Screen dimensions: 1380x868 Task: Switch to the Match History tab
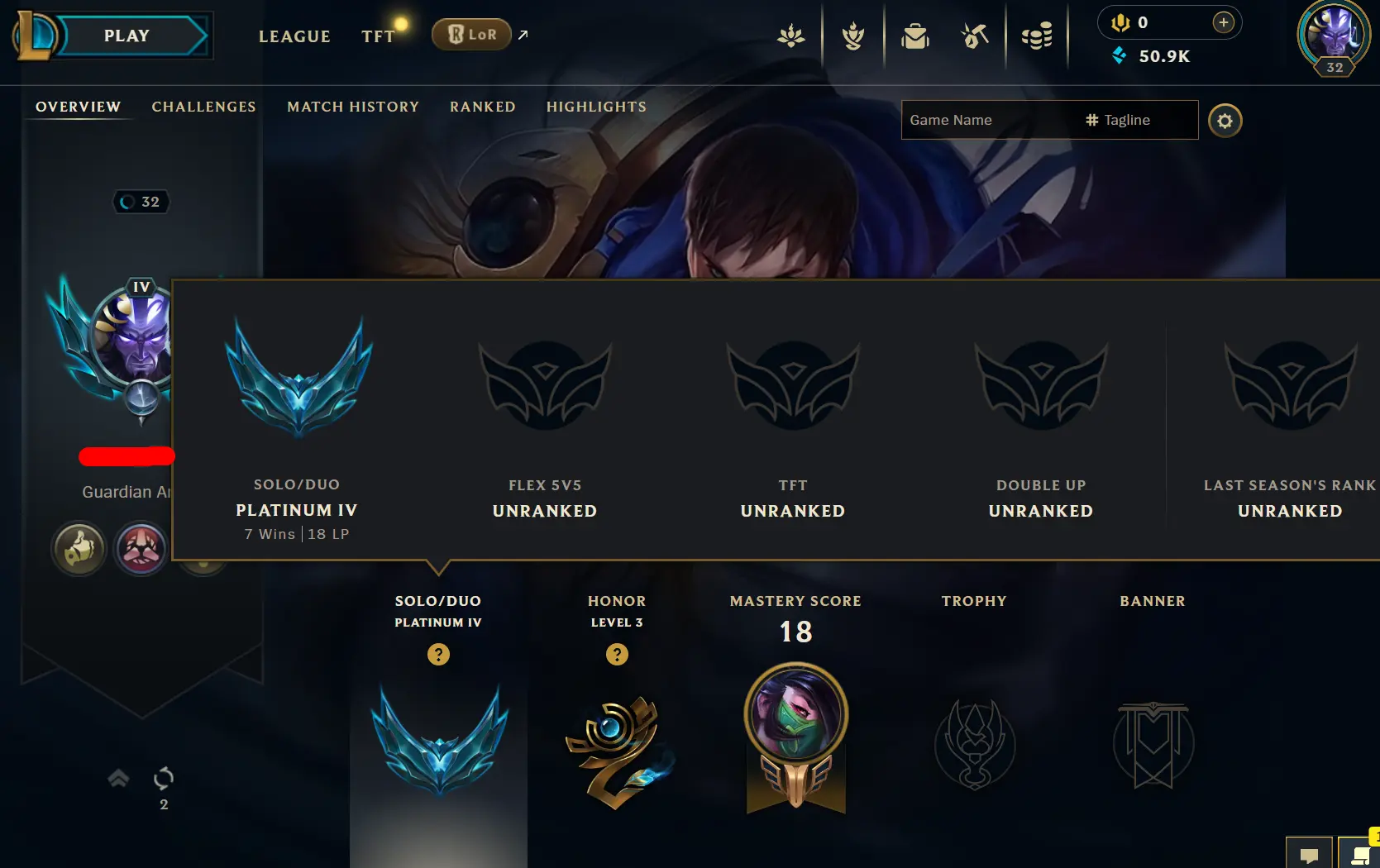click(353, 107)
